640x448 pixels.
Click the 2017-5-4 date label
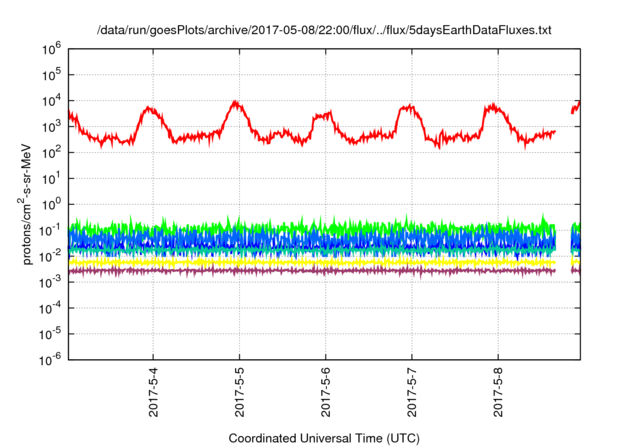coord(153,392)
